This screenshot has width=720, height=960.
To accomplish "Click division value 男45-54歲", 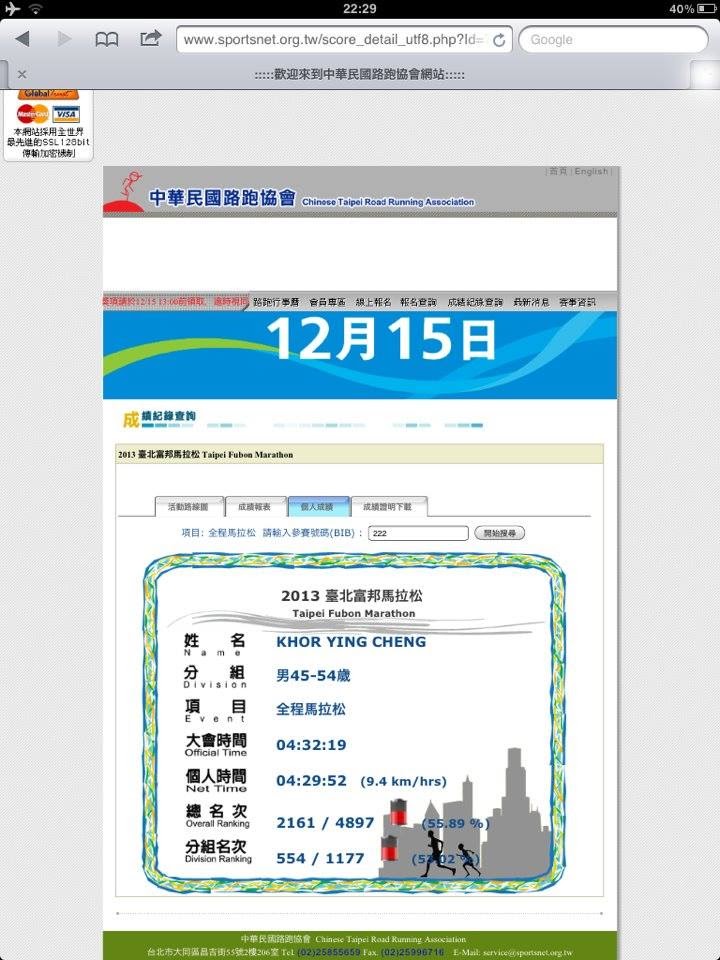I will pos(313,675).
